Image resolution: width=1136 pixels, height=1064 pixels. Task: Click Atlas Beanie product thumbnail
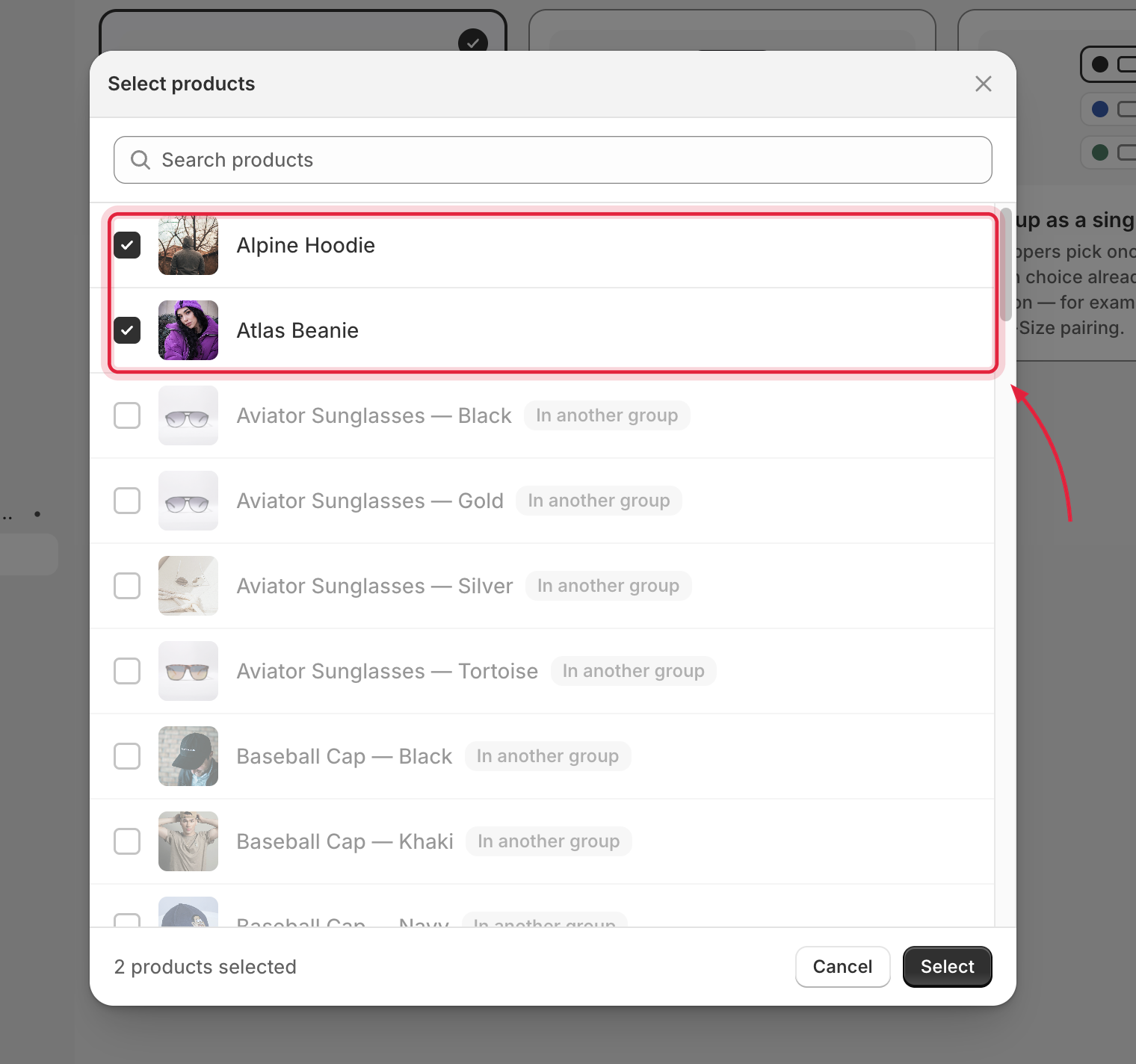(188, 330)
